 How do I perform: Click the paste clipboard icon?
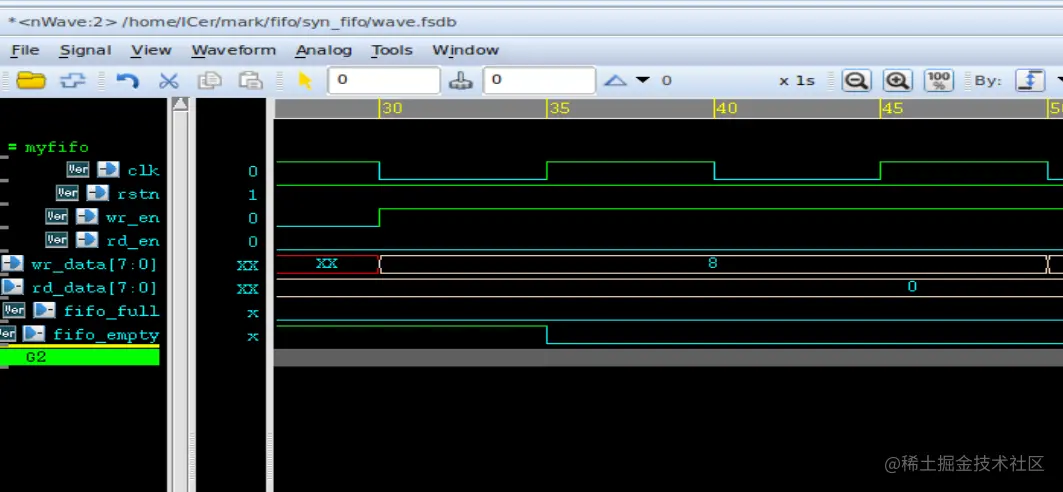[250, 81]
